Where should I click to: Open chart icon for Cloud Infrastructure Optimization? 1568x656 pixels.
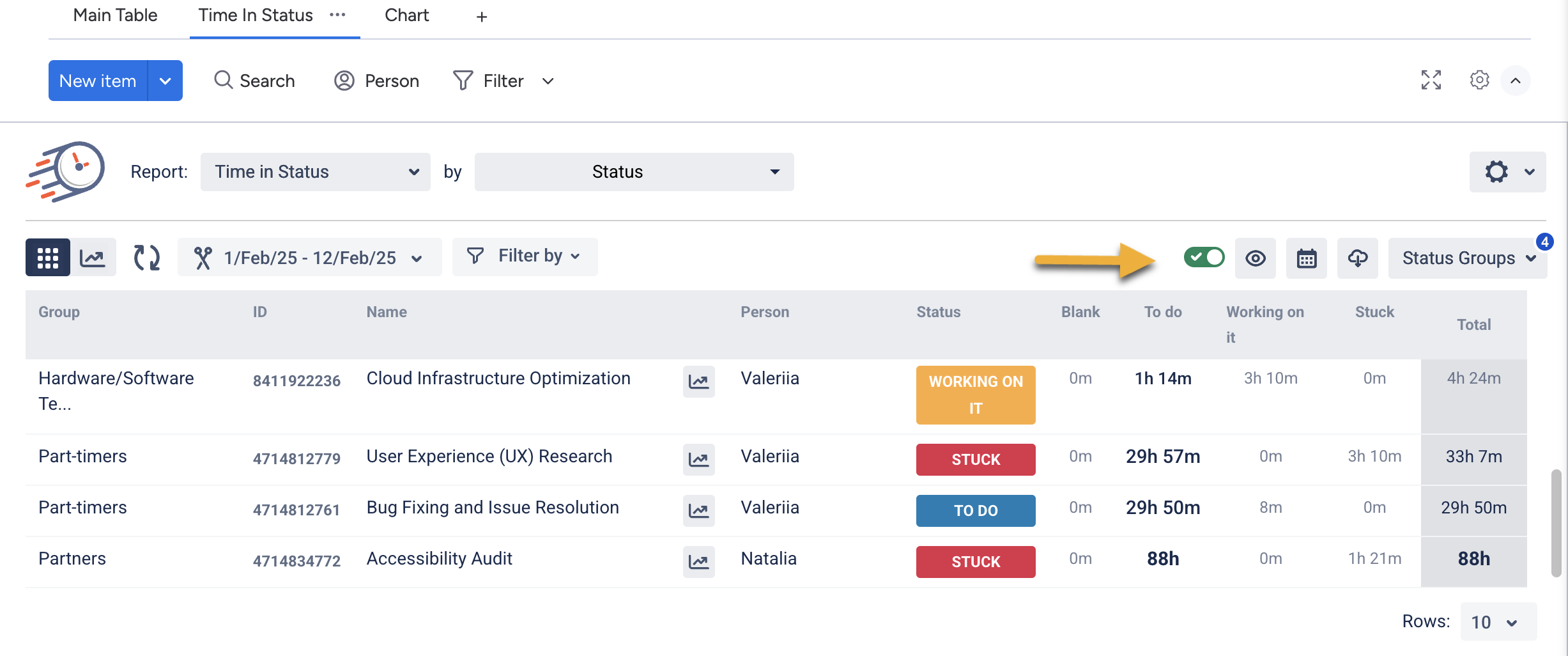point(698,382)
